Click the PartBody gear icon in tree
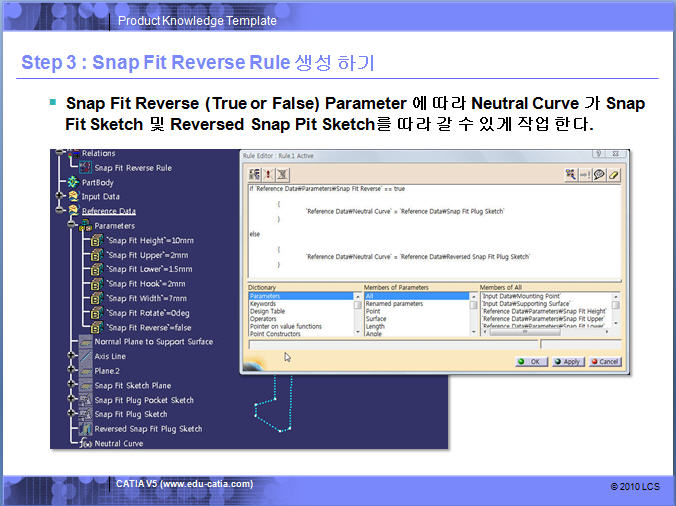Screen dimensions: 676x506 [x=71, y=183]
